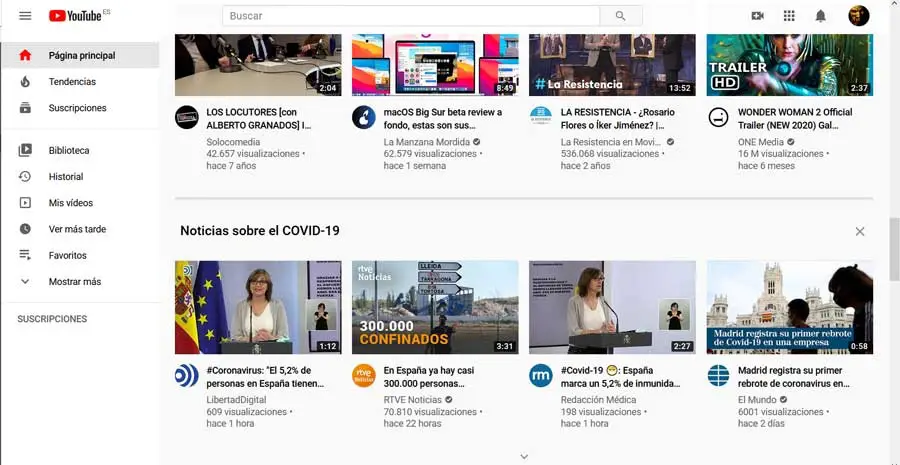This screenshot has height=465, width=900.
Task: Play the Redacción Médica 2:27 thumbnail
Action: [612, 307]
